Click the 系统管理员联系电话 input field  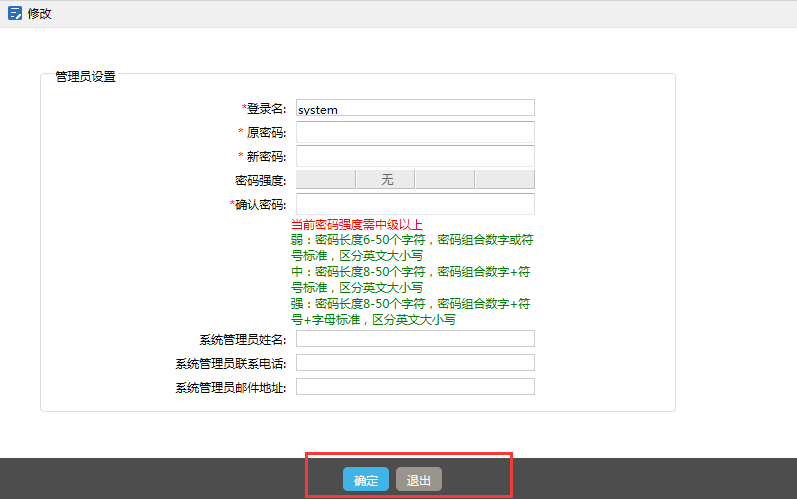(x=415, y=363)
